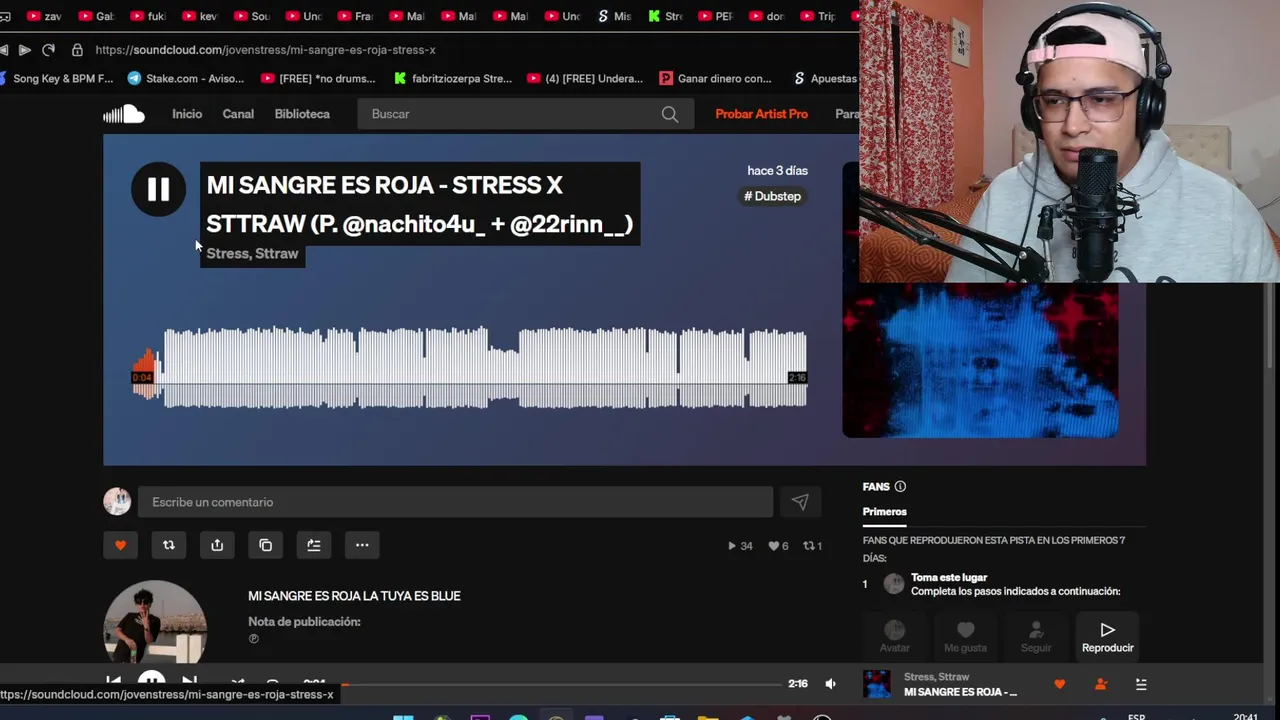Open the Stake.com bookmark

coord(185,78)
